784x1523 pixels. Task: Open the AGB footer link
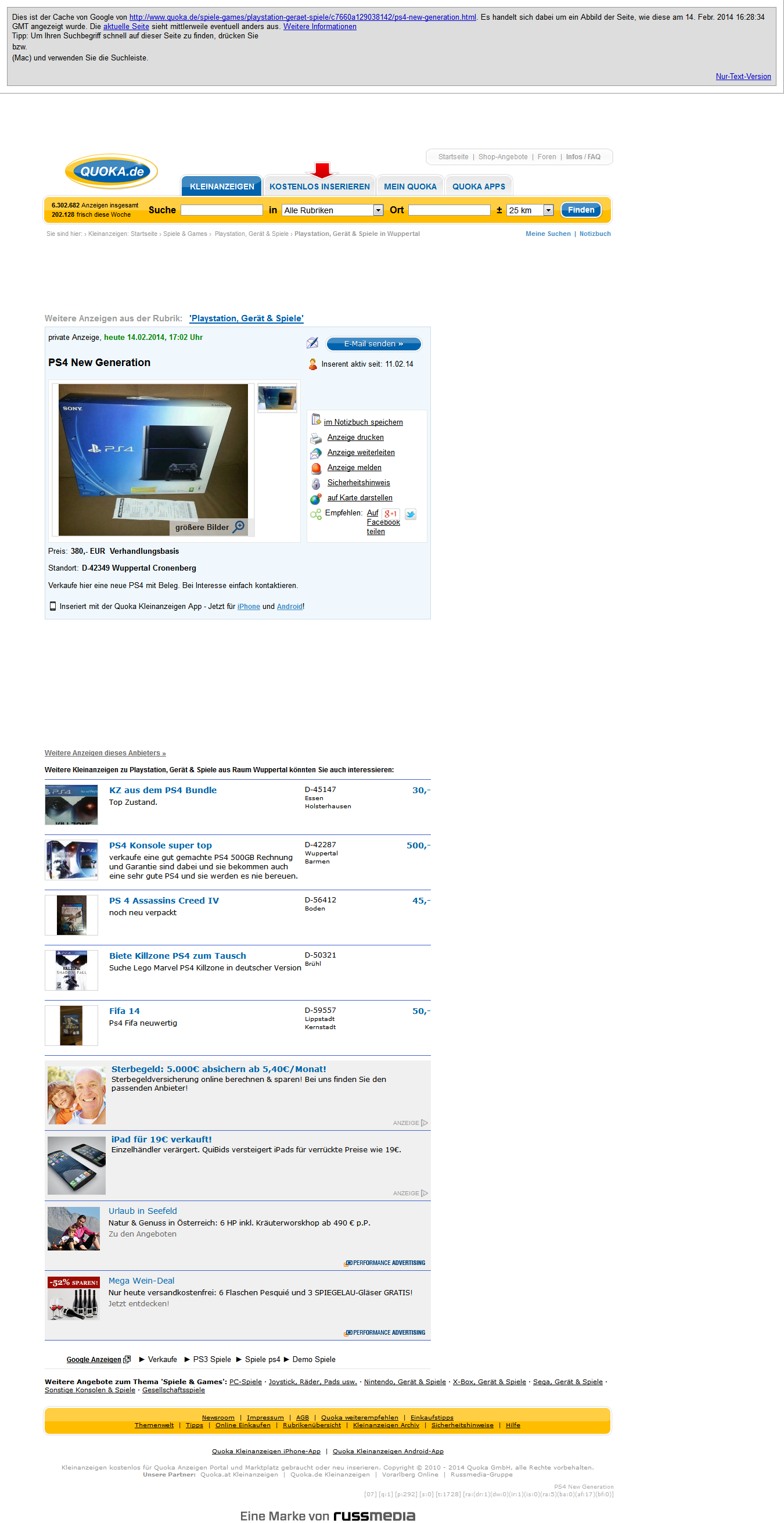click(x=302, y=1417)
